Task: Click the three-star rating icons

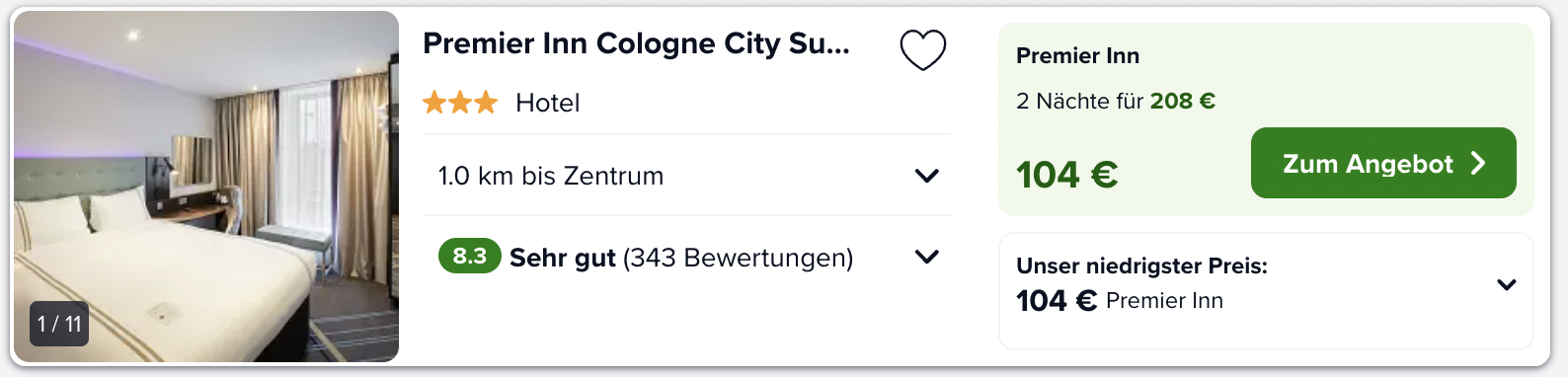Action: [460, 103]
